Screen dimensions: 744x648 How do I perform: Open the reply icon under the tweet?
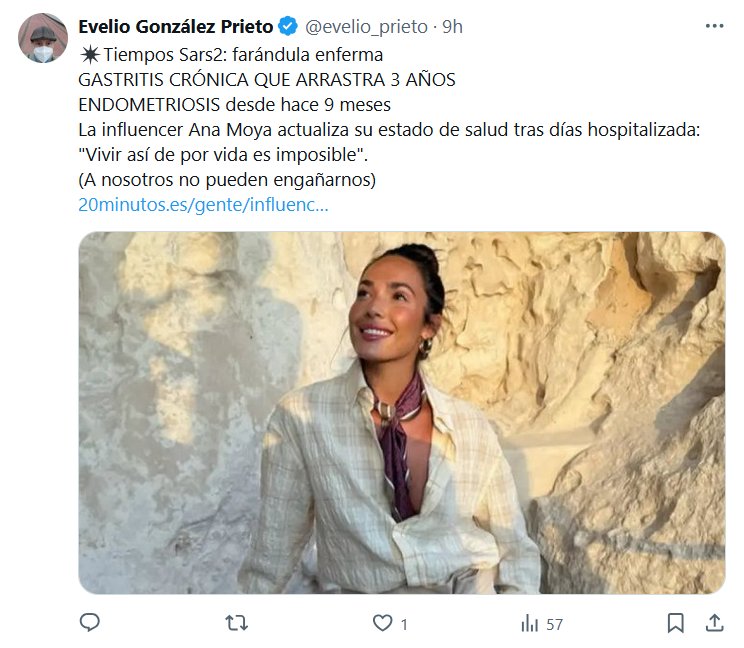pyautogui.click(x=90, y=622)
